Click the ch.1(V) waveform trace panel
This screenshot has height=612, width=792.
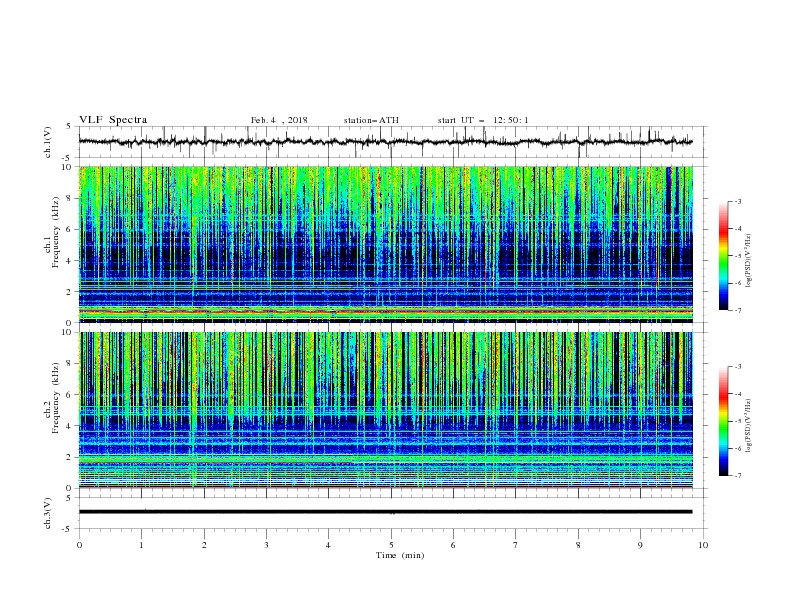coord(393,142)
